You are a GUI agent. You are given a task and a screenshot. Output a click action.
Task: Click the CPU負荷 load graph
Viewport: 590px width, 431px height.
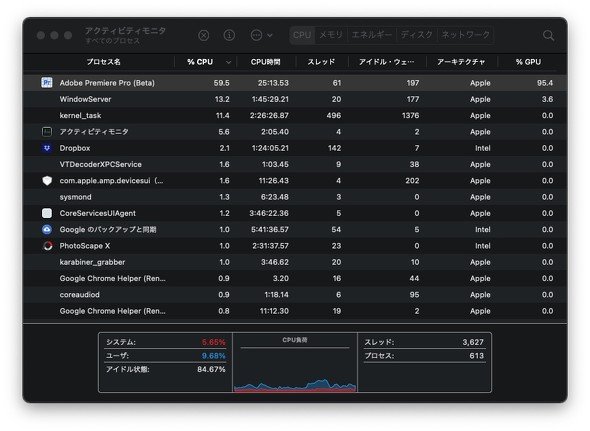[x=295, y=362]
